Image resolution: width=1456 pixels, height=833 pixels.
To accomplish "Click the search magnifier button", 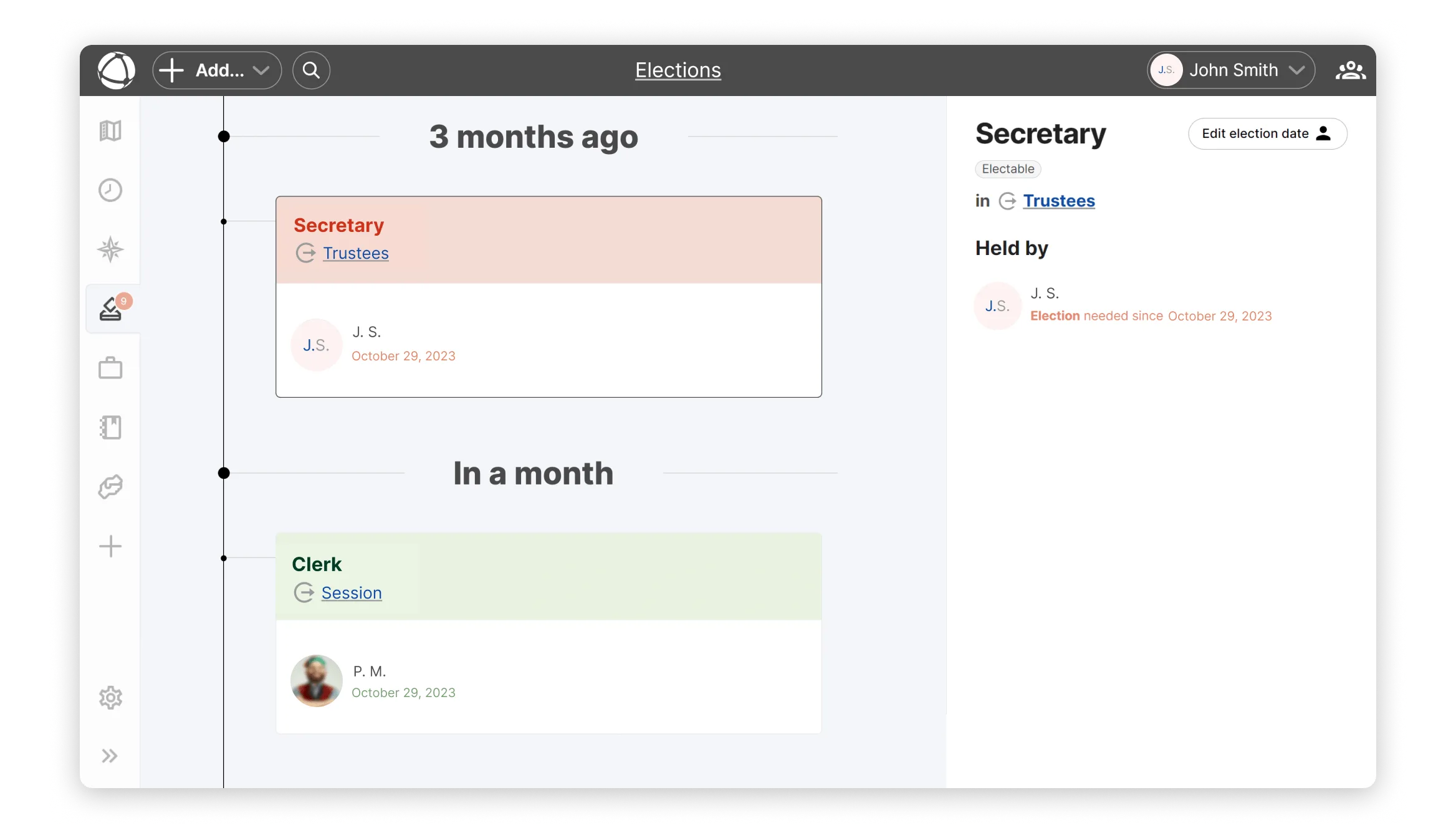I will 311,70.
